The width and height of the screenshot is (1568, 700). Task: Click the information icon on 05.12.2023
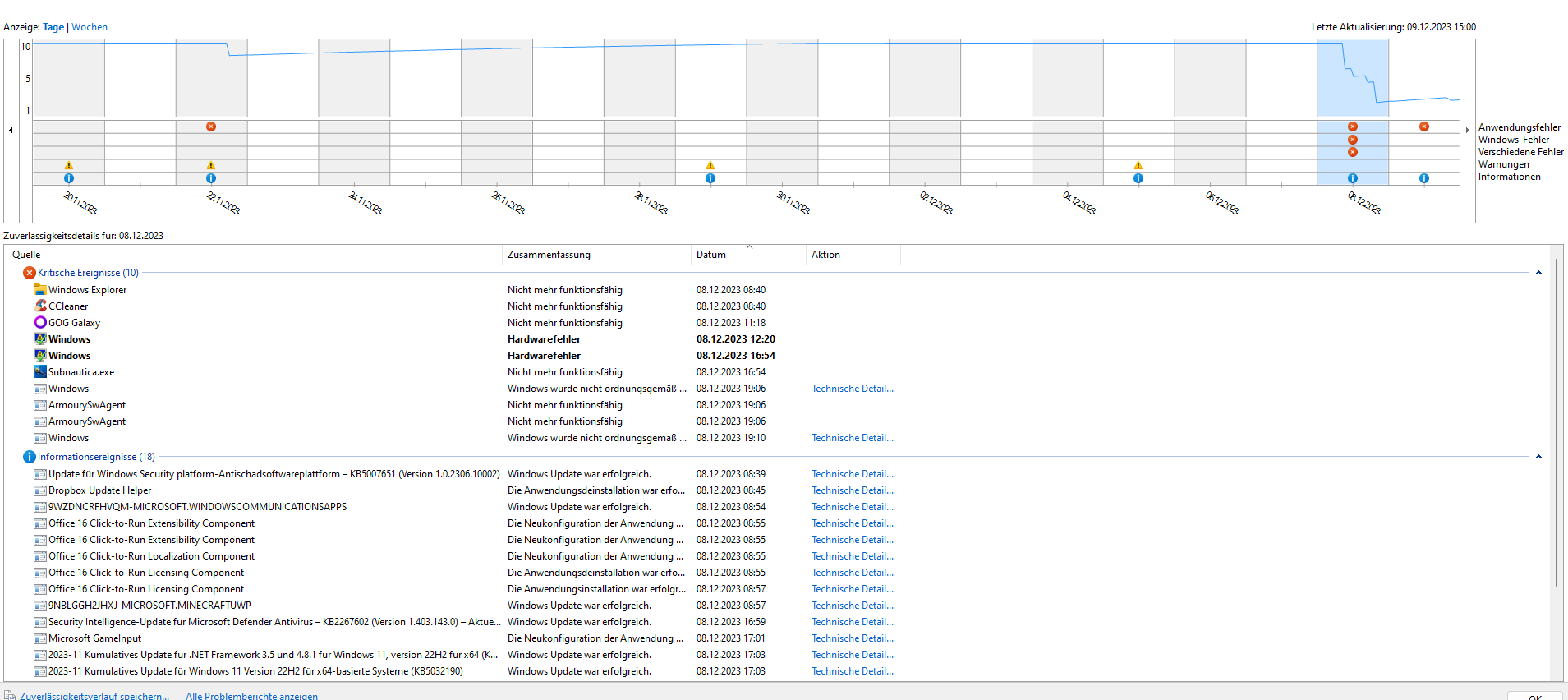click(x=1138, y=178)
